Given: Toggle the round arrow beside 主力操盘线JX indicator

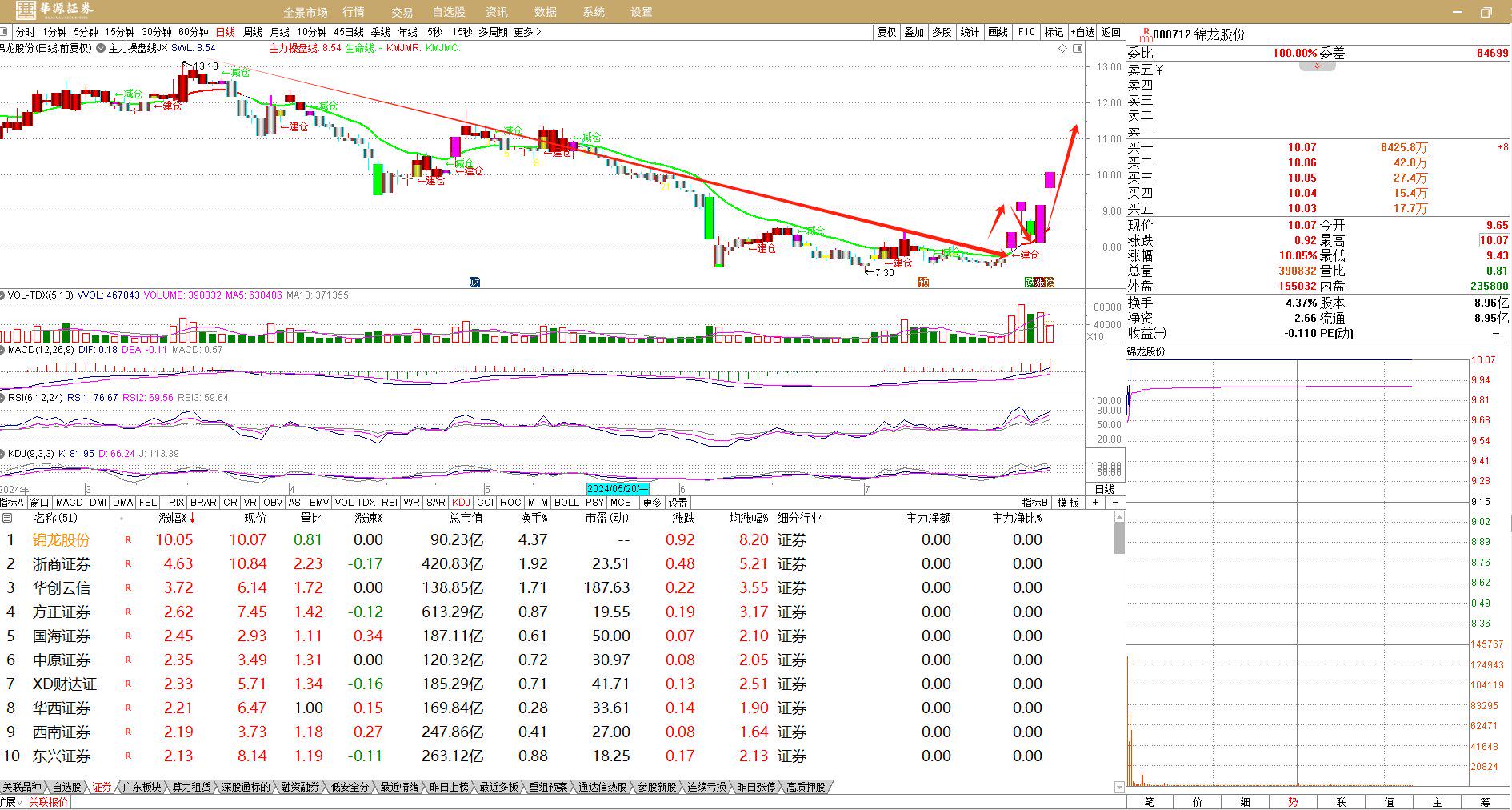Looking at the screenshot, I should coord(101,48).
